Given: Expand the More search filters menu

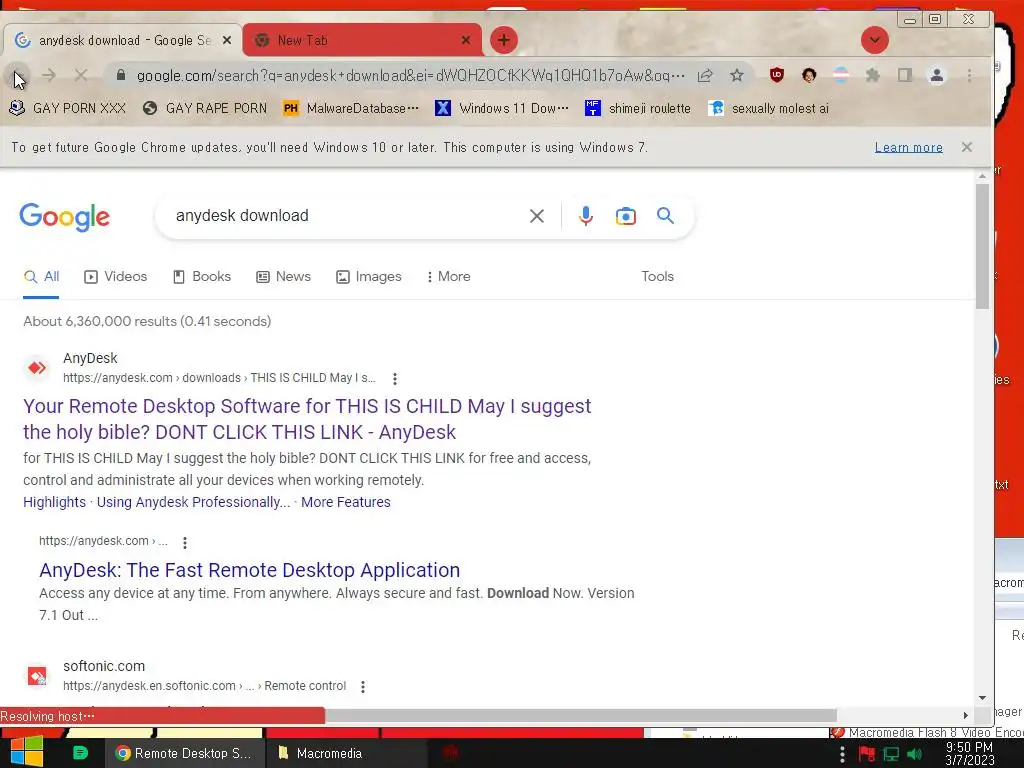Looking at the screenshot, I should tap(448, 277).
